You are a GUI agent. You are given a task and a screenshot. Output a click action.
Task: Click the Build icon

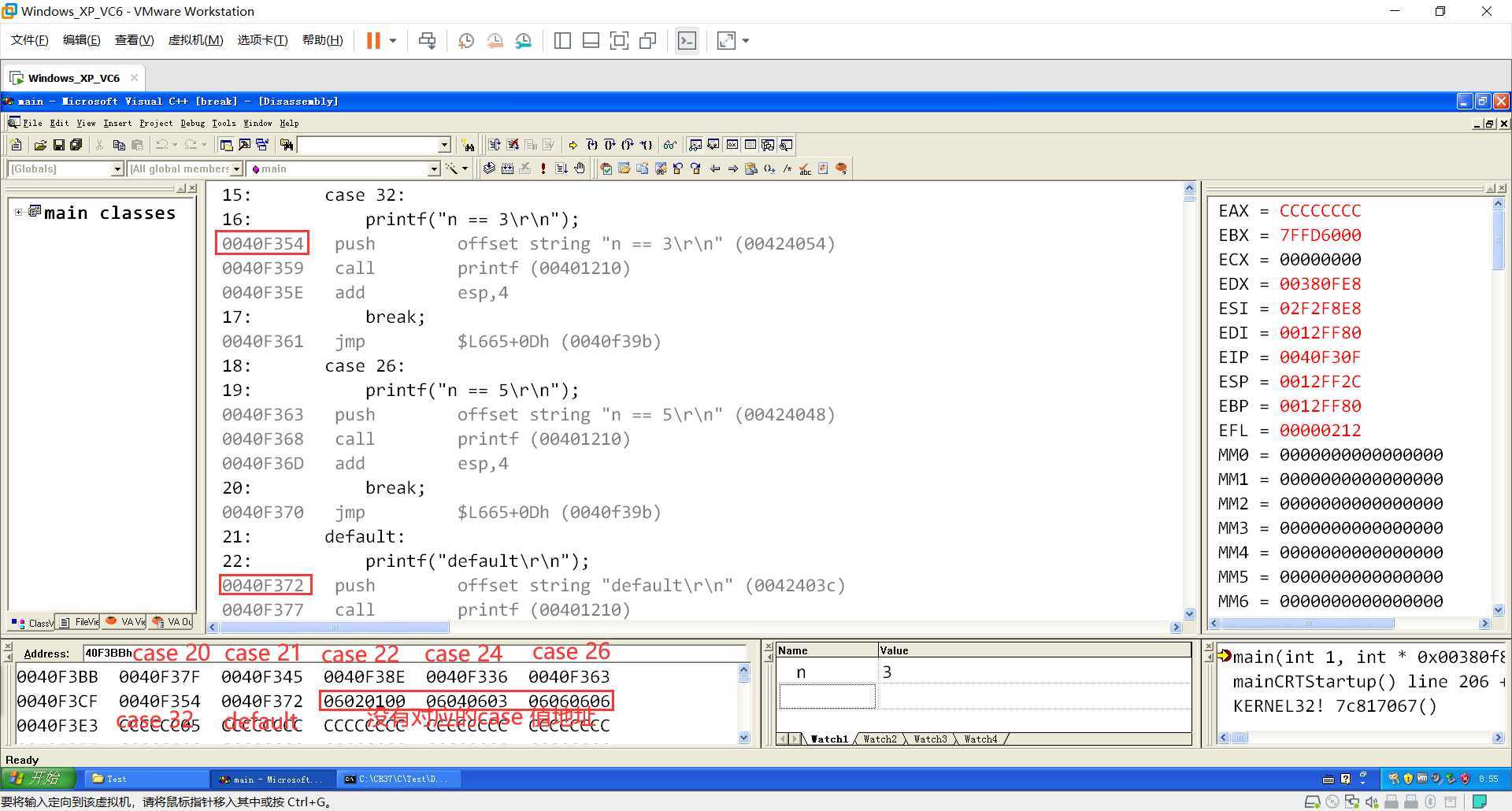click(507, 168)
